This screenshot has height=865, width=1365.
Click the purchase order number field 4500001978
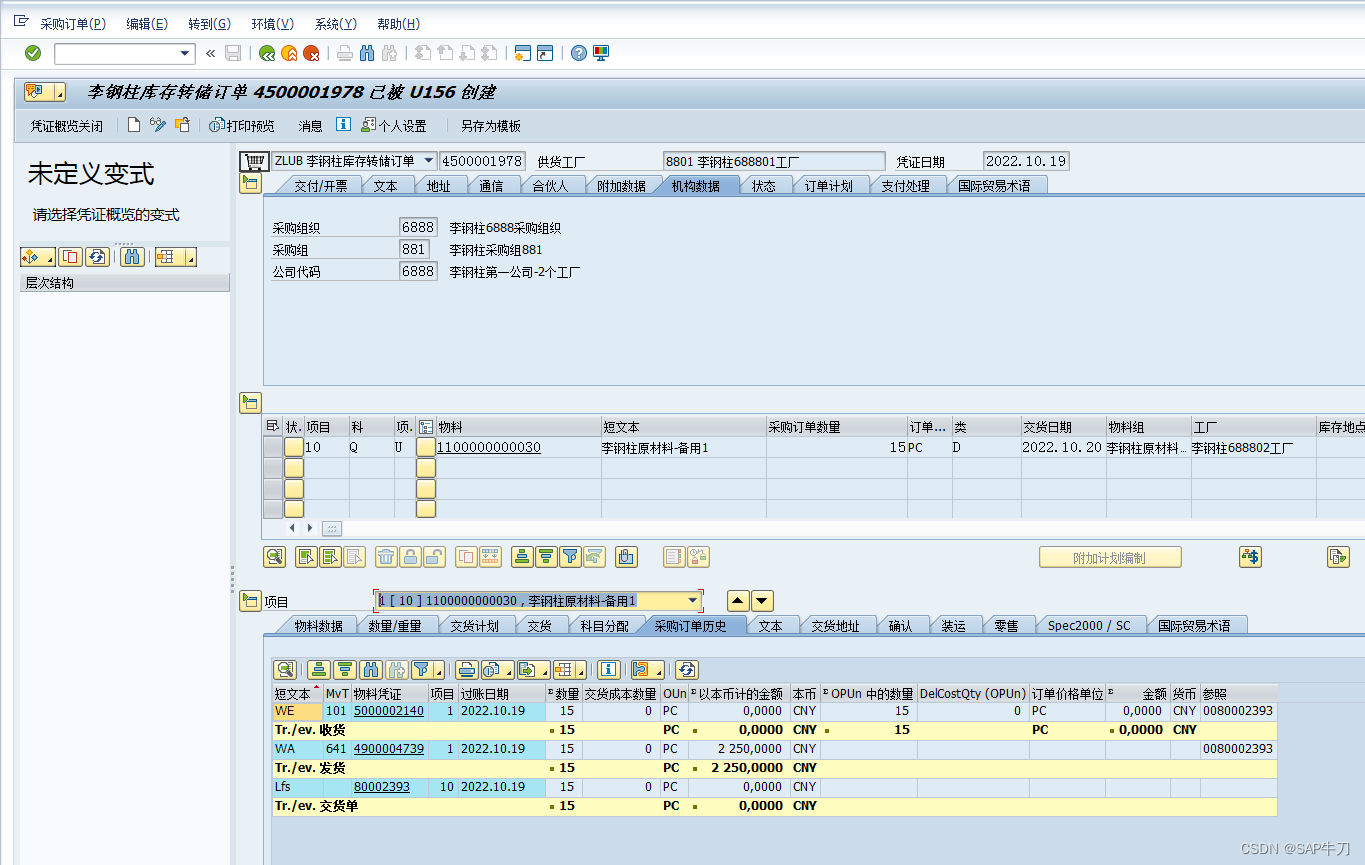pyautogui.click(x=482, y=161)
